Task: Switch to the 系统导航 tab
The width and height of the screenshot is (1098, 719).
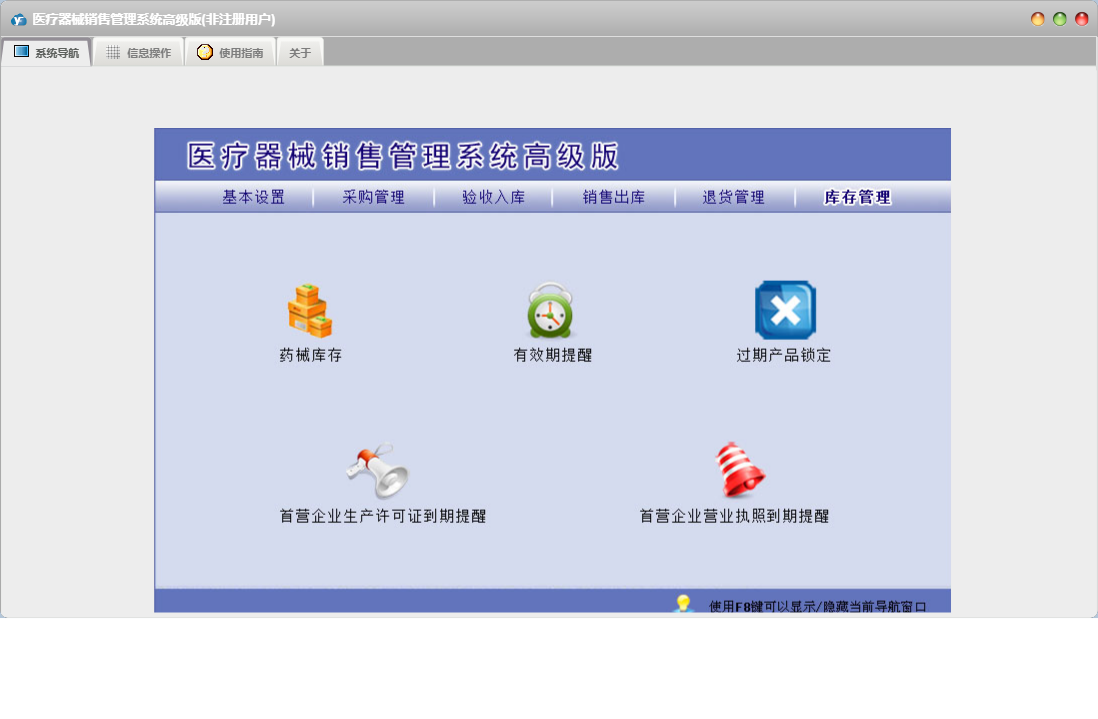Action: tap(46, 52)
